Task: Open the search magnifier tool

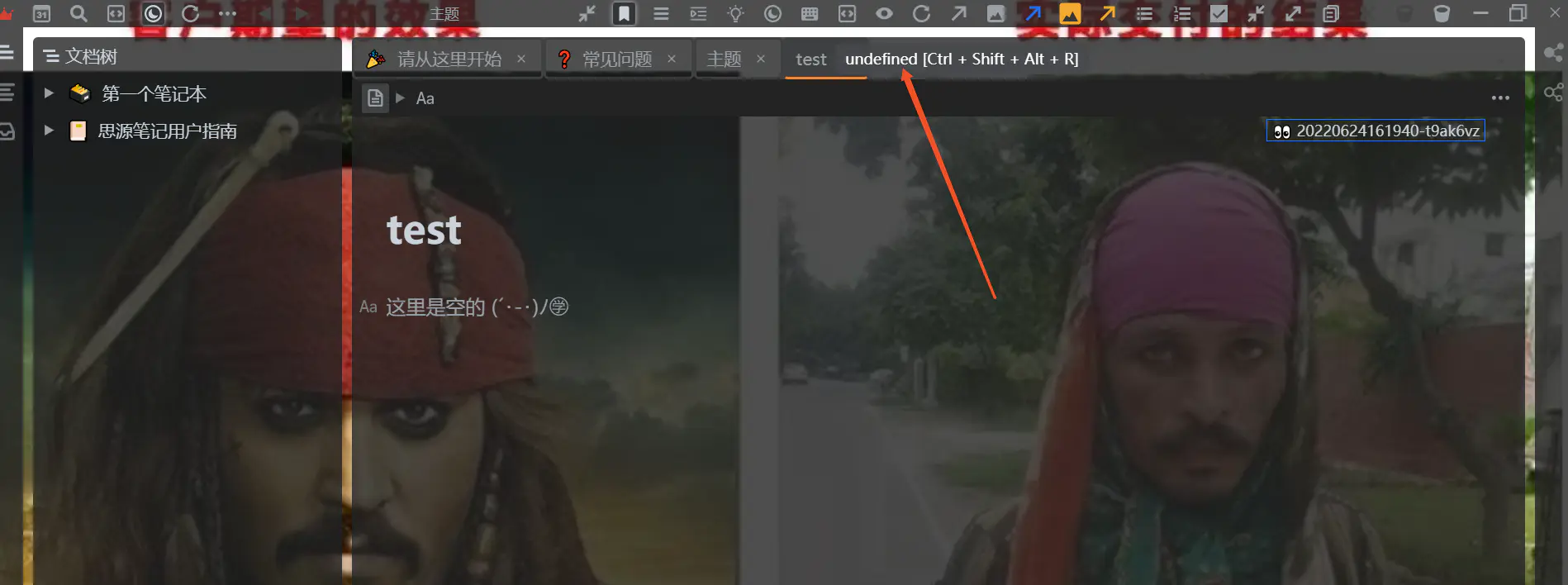Action: pyautogui.click(x=78, y=13)
